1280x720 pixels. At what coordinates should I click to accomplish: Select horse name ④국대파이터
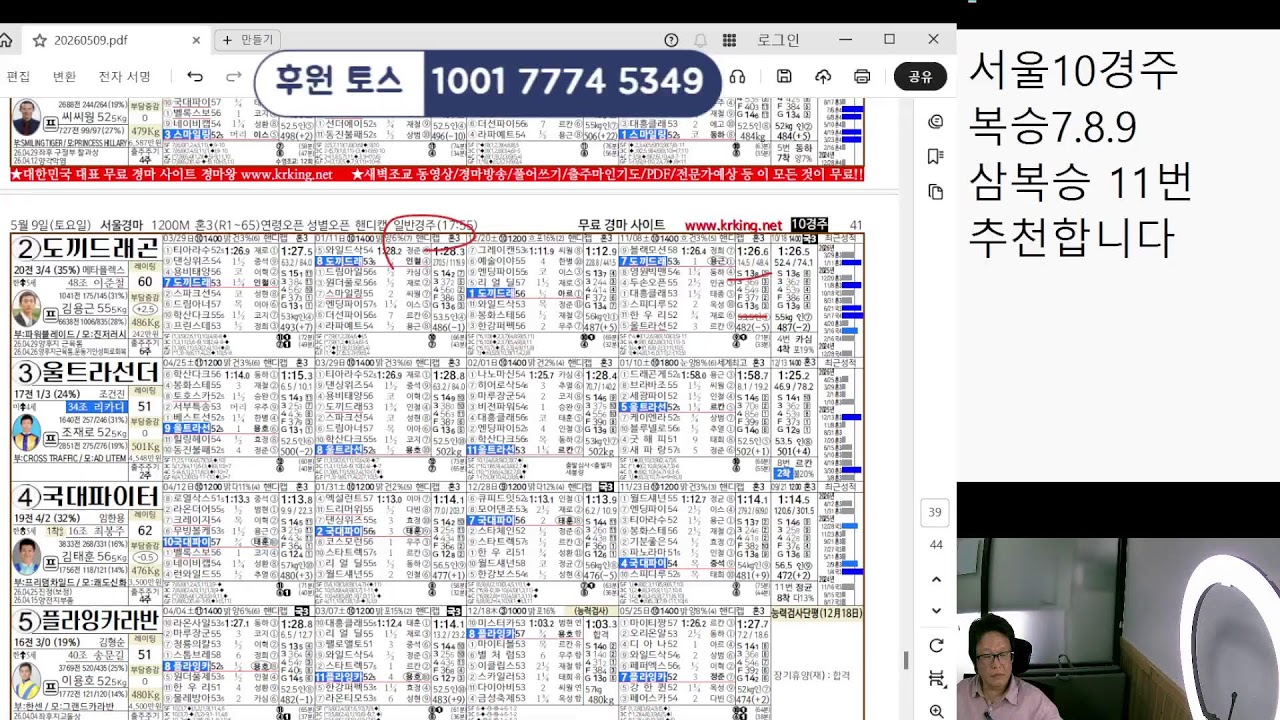pyautogui.click(x=86, y=497)
